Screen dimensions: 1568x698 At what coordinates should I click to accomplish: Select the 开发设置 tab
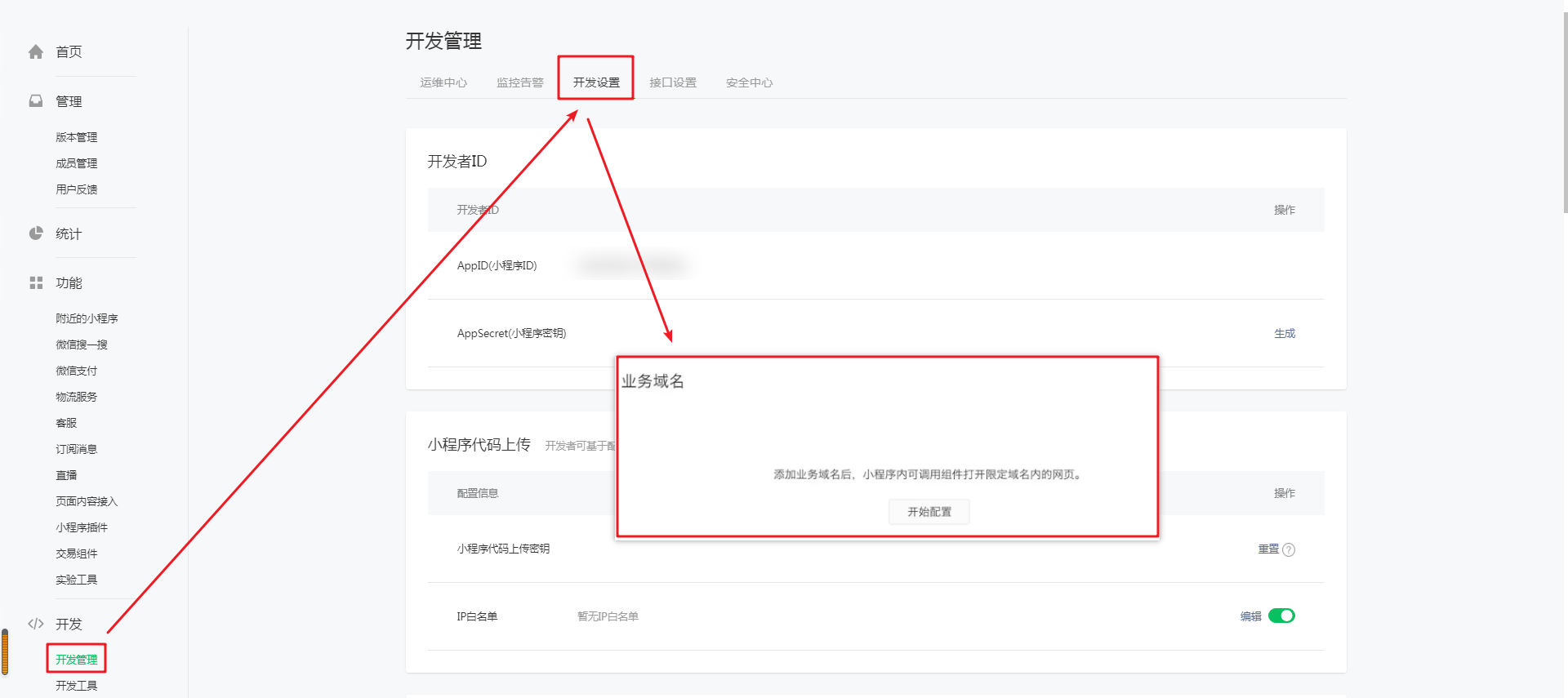[596, 82]
